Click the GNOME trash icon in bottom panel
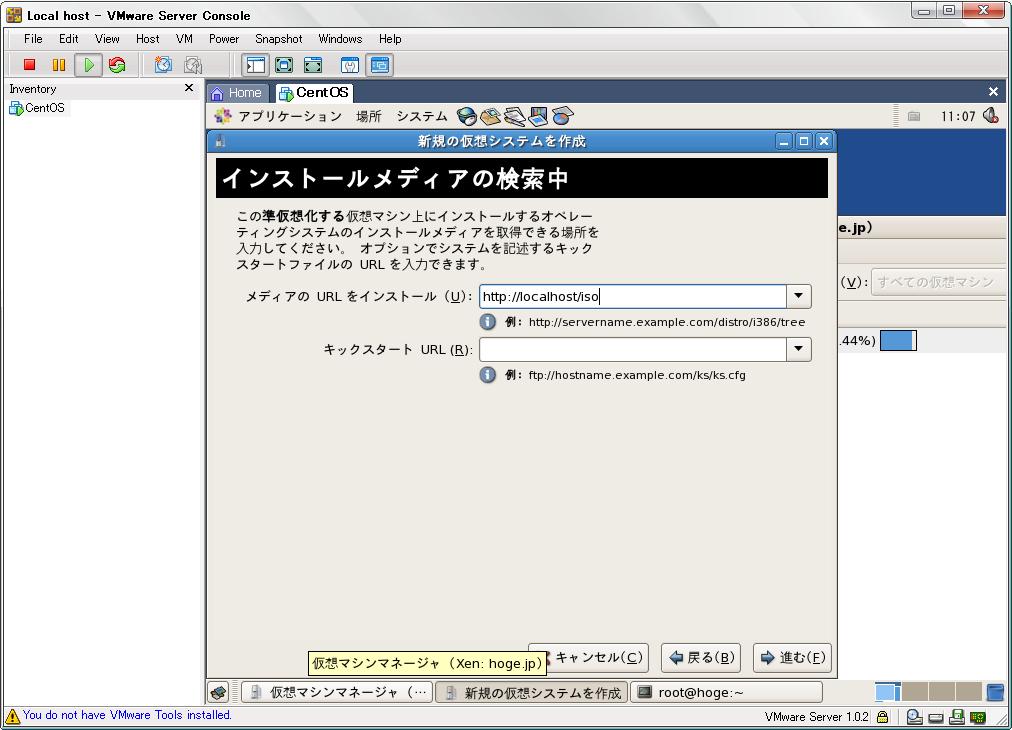Viewport: 1012px width, 730px height. pyautogui.click(x=995, y=692)
